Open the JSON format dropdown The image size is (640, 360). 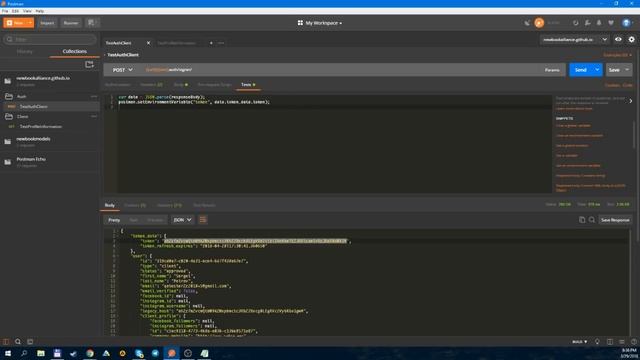pos(182,220)
